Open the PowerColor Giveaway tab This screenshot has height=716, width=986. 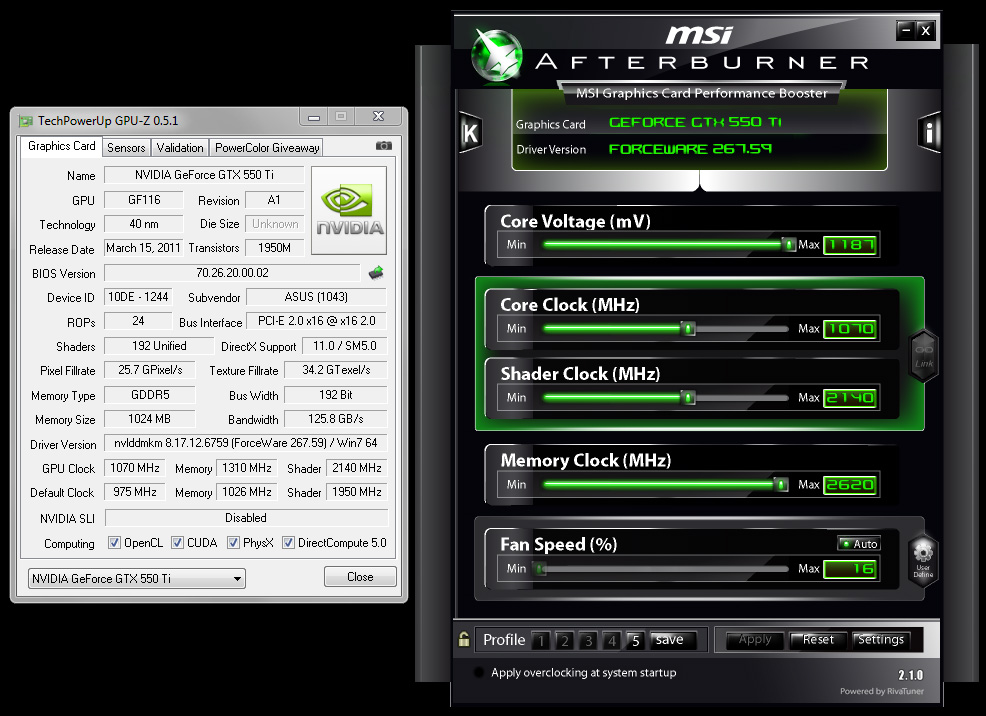click(x=267, y=148)
